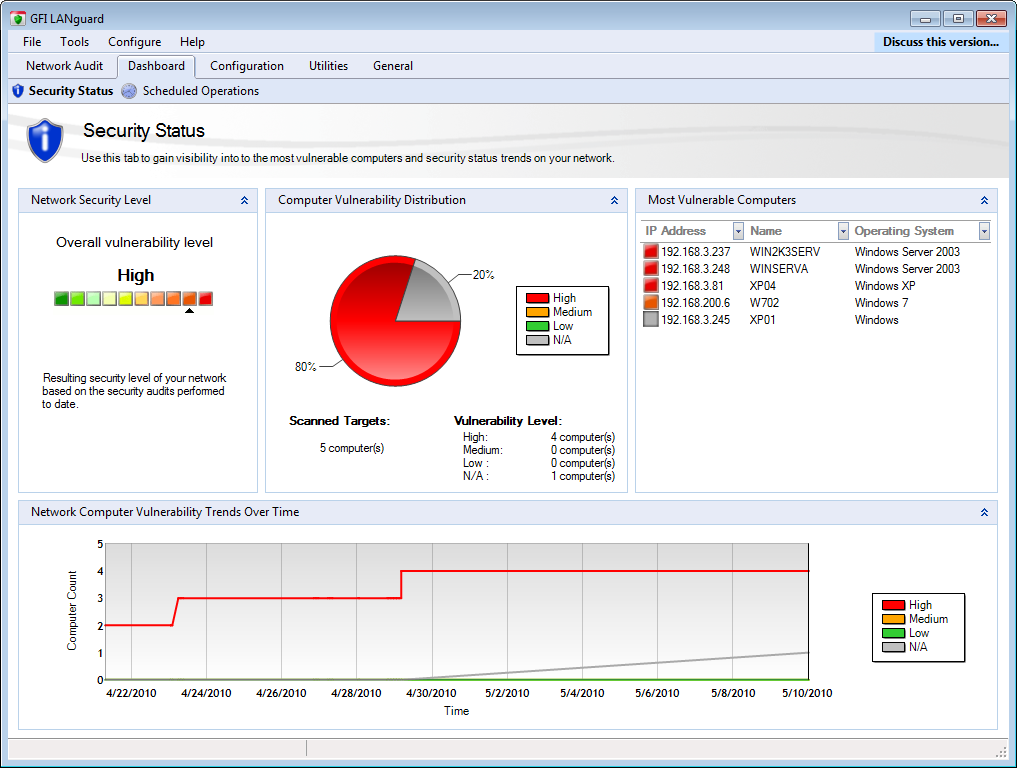Open the Help menu
Image resolution: width=1017 pixels, height=768 pixels.
pyautogui.click(x=192, y=42)
